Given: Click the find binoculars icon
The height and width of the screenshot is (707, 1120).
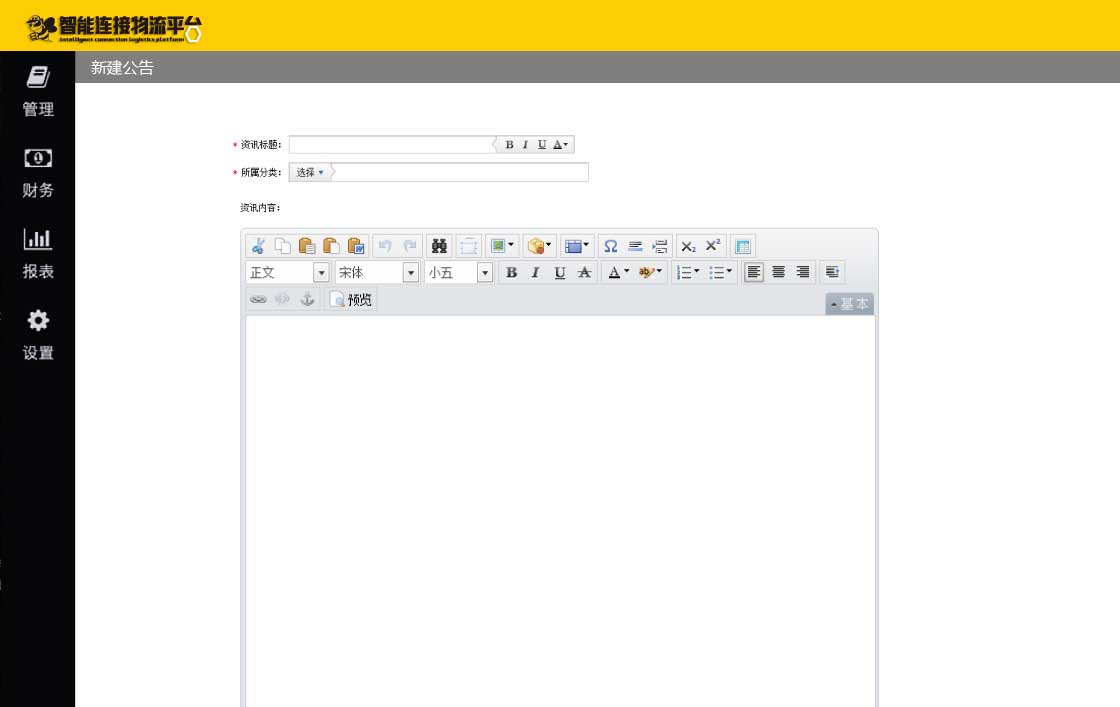Looking at the screenshot, I should tap(438, 246).
